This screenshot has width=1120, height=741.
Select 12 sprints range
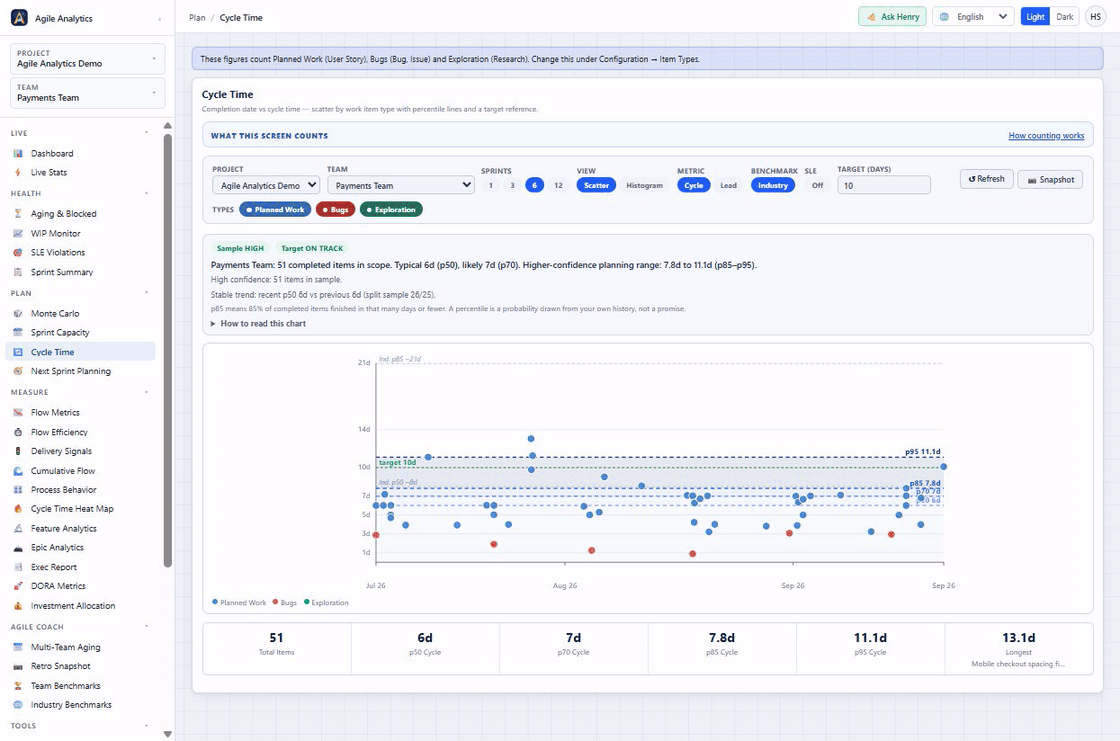tap(558, 185)
